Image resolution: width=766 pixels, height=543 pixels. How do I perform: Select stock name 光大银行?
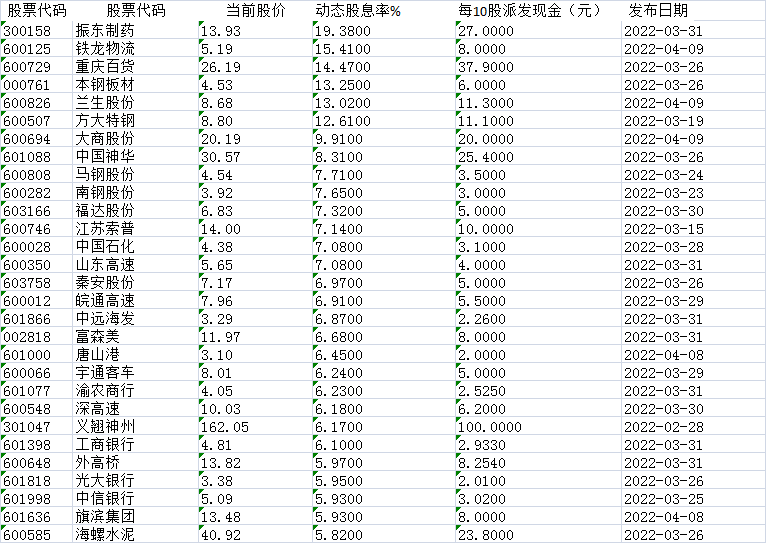[x=105, y=481]
